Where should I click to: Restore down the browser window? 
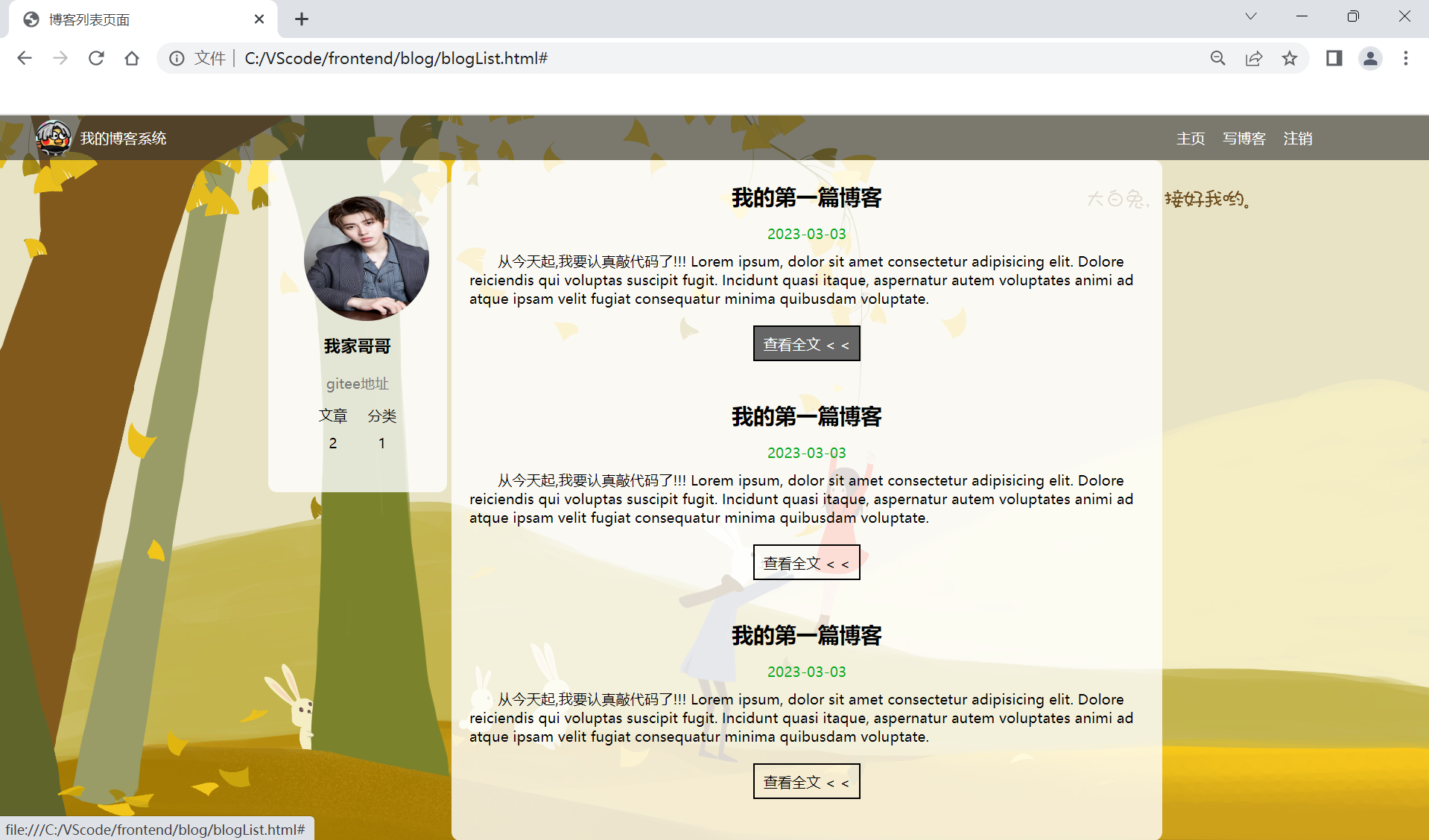(x=1353, y=16)
